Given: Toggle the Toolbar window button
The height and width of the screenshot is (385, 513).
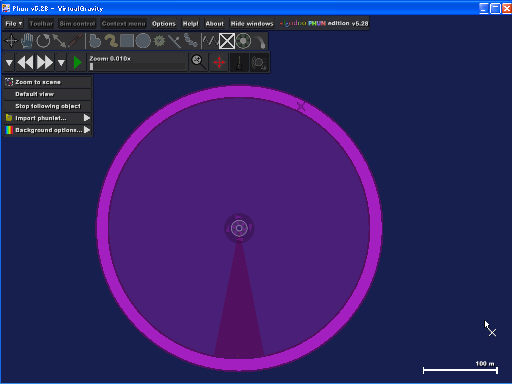Looking at the screenshot, I should [41, 24].
